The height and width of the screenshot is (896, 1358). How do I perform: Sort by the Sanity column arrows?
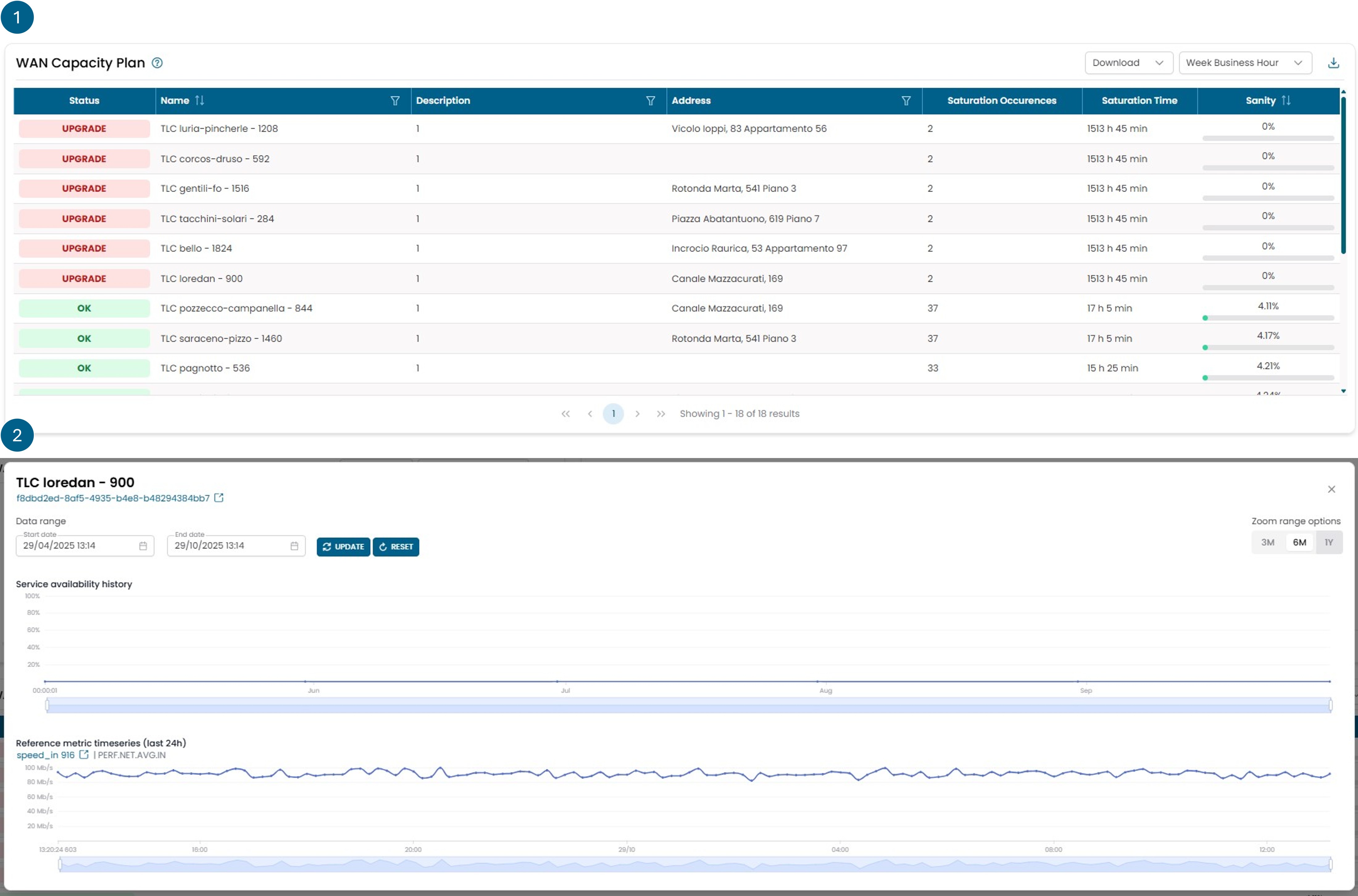click(1286, 101)
